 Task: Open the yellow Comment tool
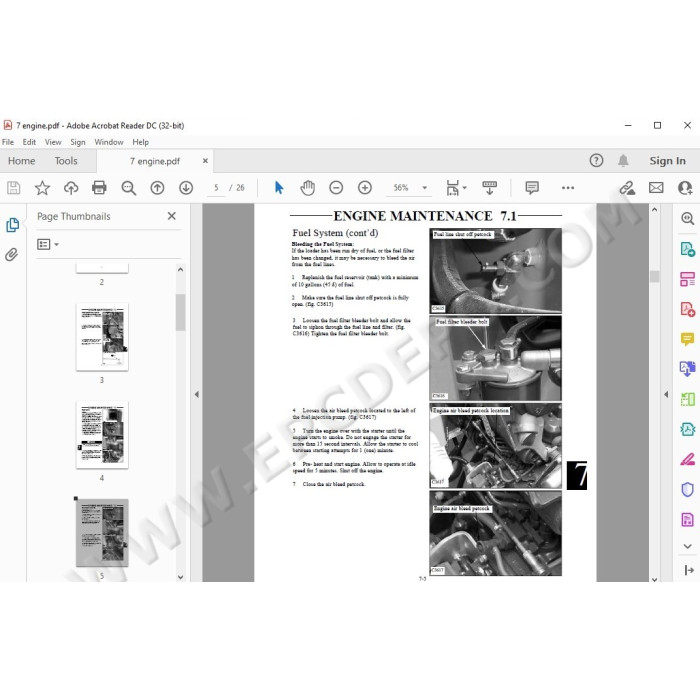pyautogui.click(x=687, y=339)
